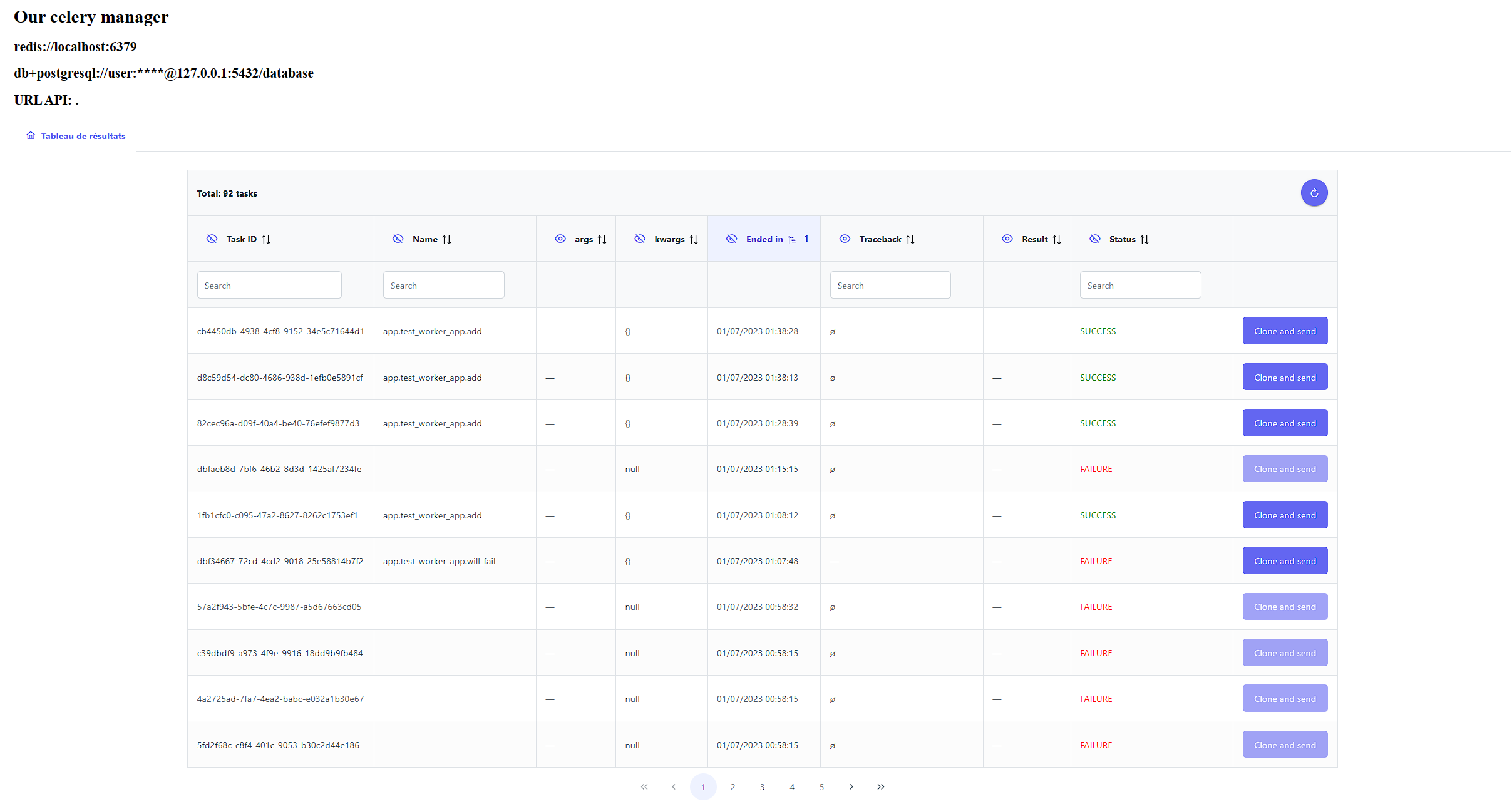Open page 5 of results
Screen dimensions: 1512x809
(x=821, y=787)
